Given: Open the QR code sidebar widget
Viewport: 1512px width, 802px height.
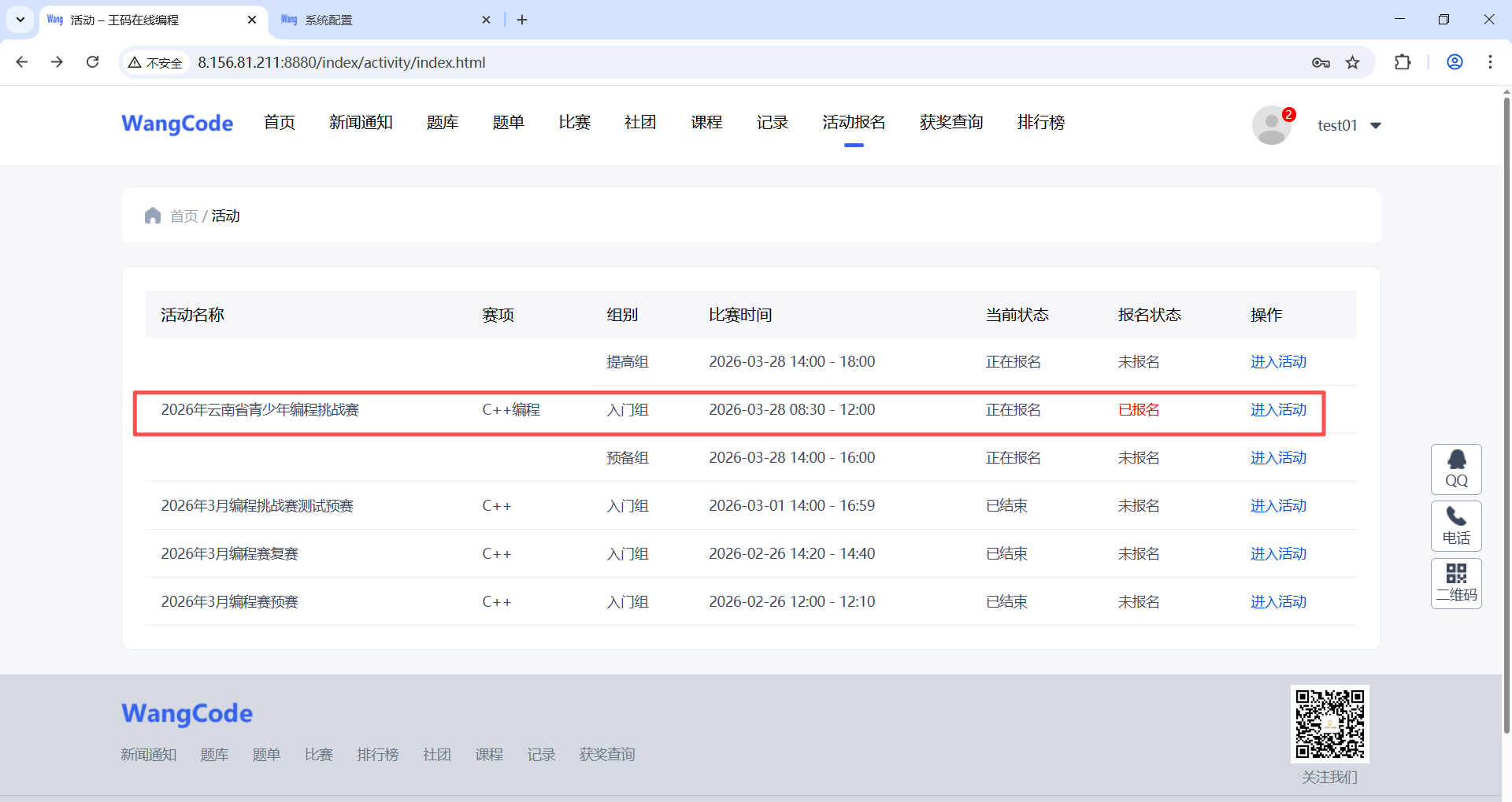Looking at the screenshot, I should pyautogui.click(x=1456, y=583).
